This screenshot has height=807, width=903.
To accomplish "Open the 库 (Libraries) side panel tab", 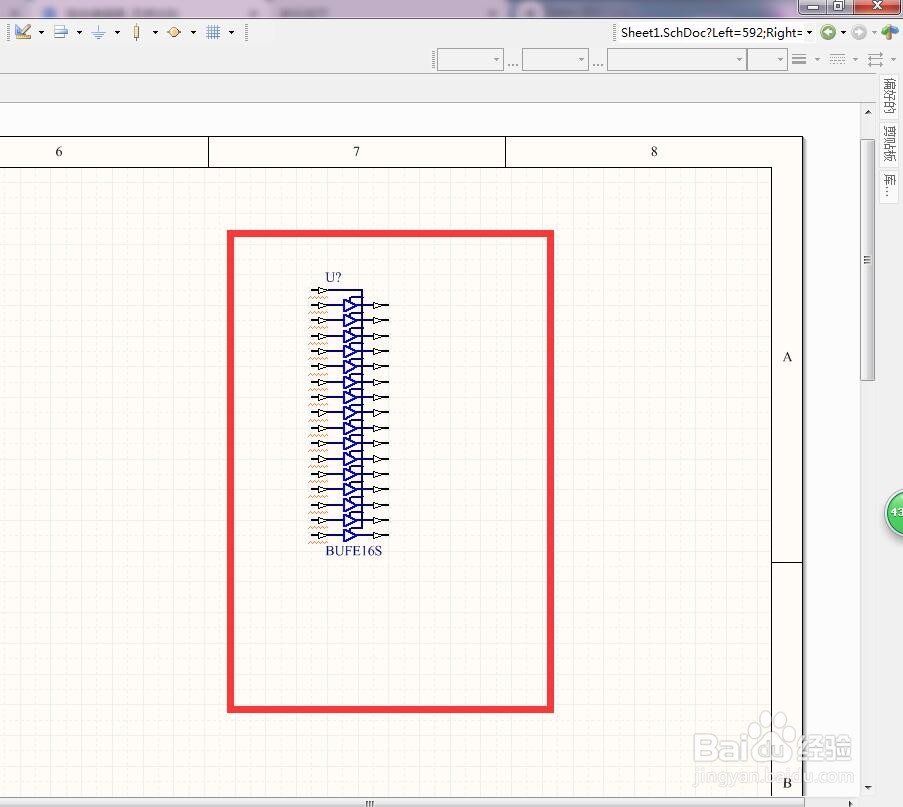I will pos(889,185).
